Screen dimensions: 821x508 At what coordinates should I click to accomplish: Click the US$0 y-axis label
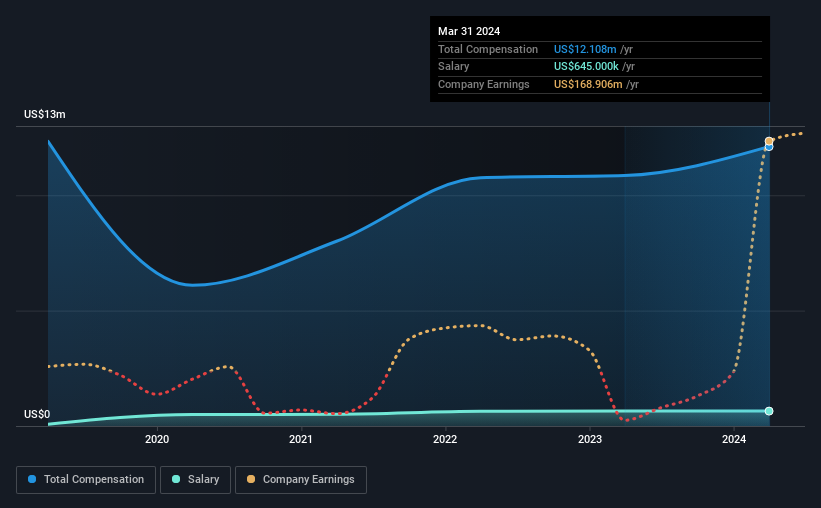pos(37,414)
